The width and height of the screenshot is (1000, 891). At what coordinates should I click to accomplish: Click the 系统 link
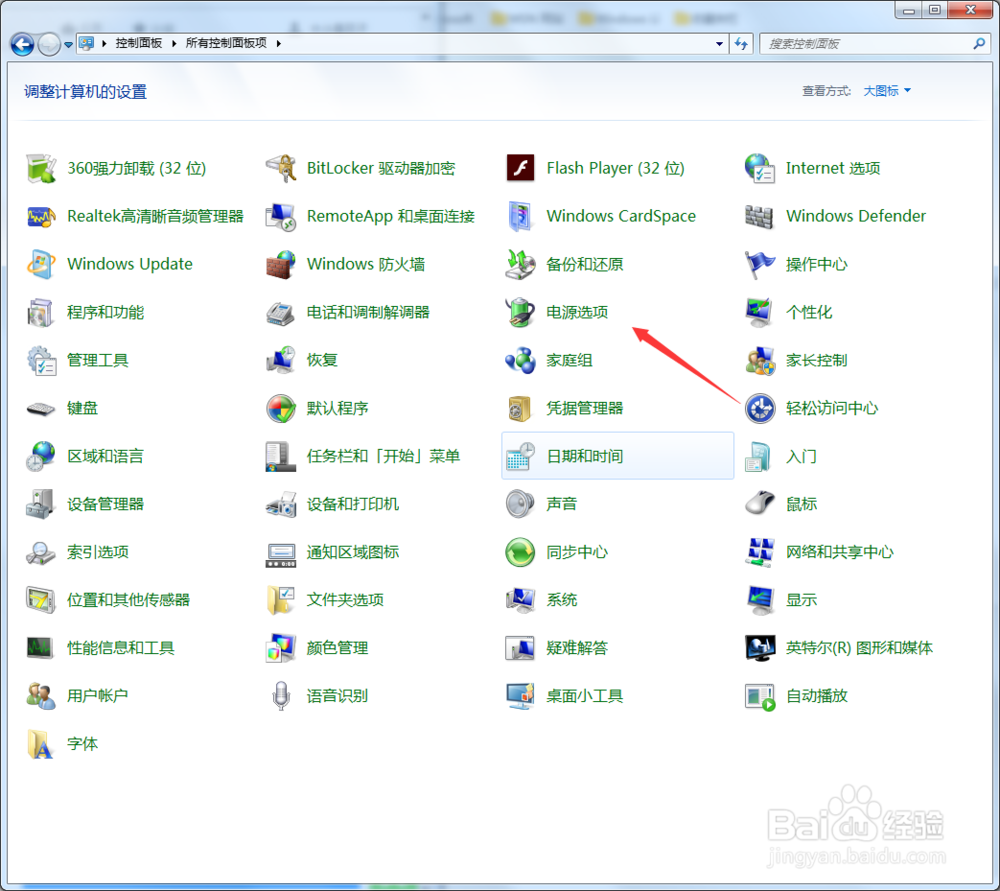(562, 600)
